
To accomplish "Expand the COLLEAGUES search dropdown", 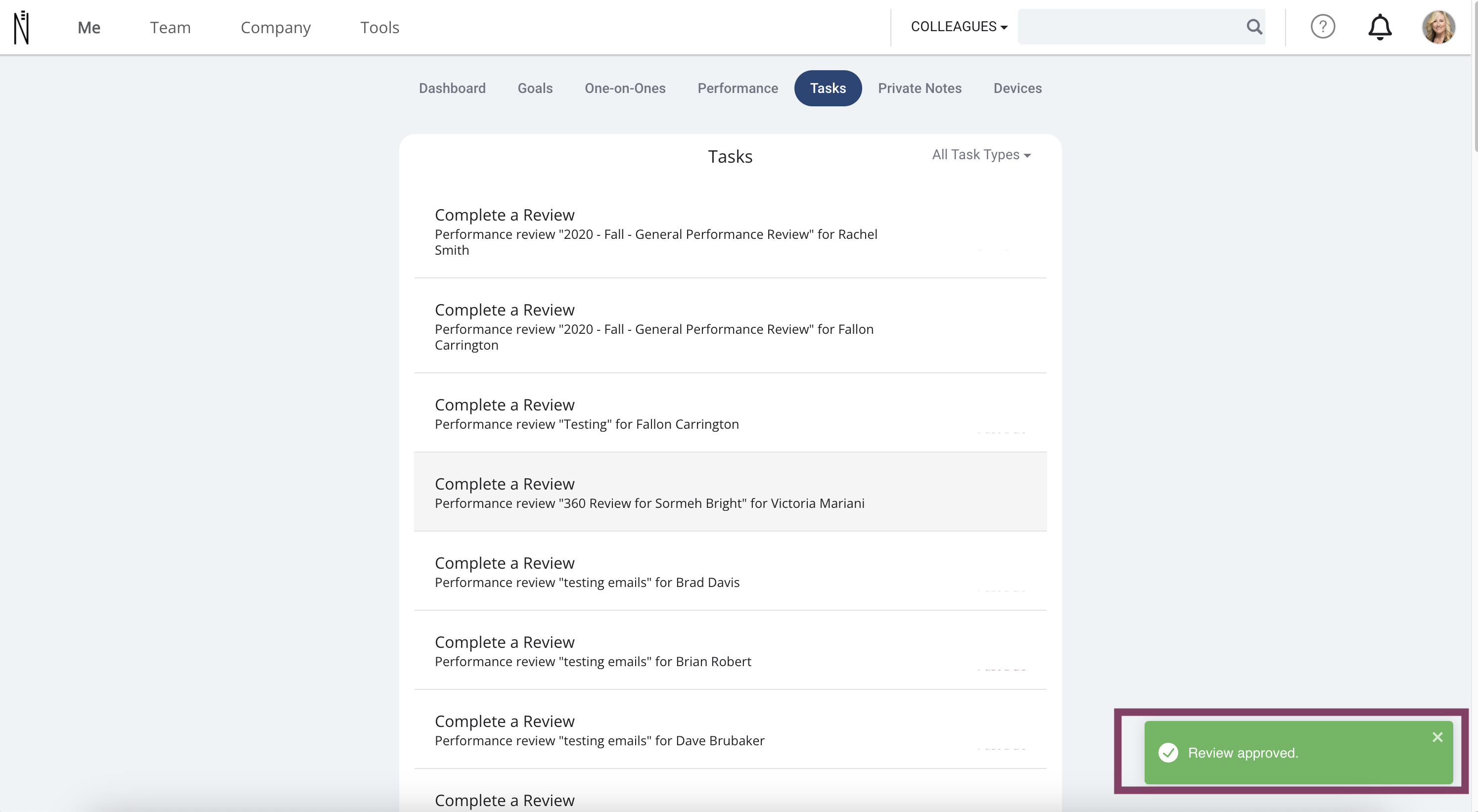I will pyautogui.click(x=959, y=26).
